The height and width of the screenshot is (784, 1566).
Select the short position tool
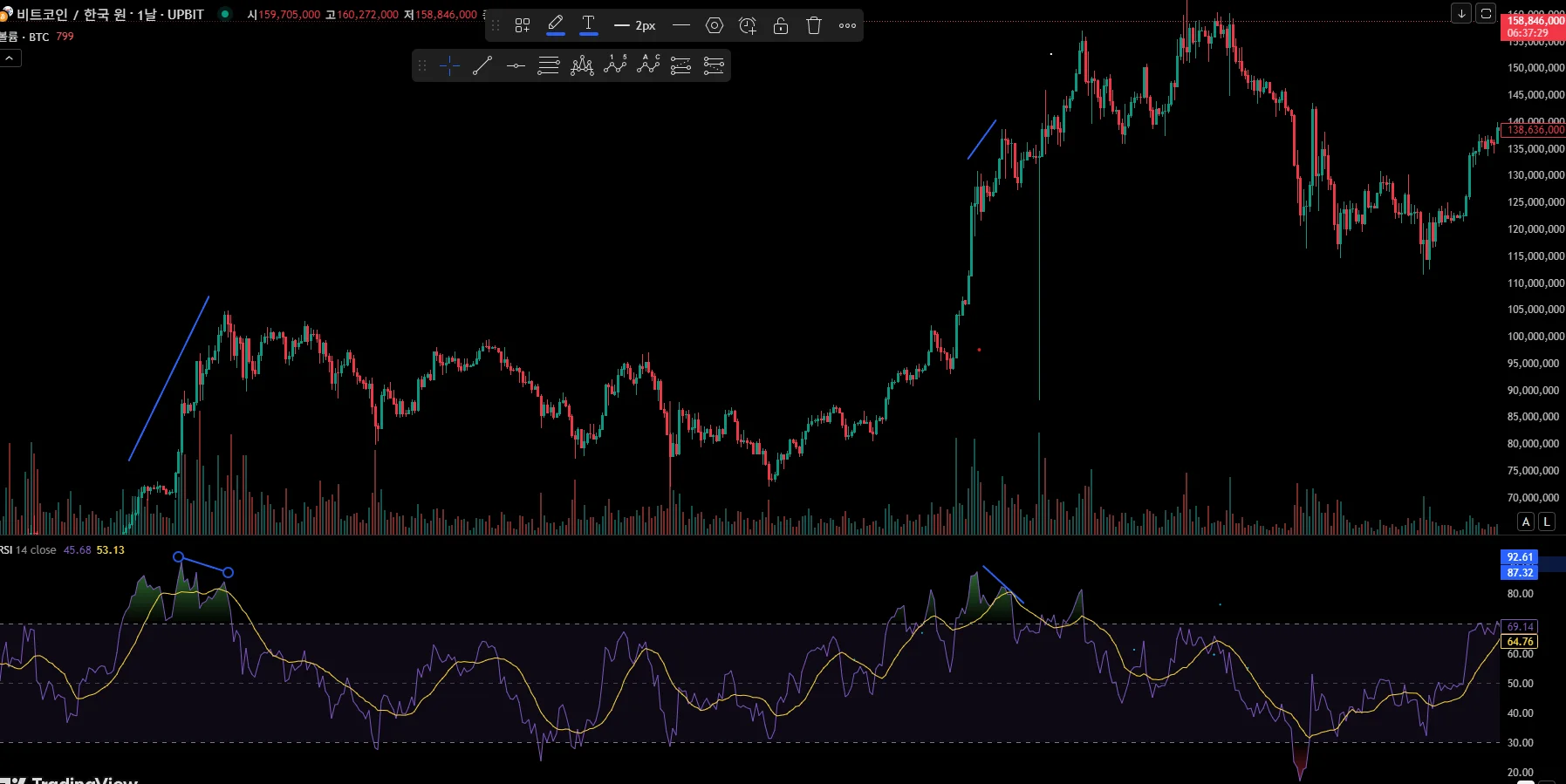[x=715, y=65]
